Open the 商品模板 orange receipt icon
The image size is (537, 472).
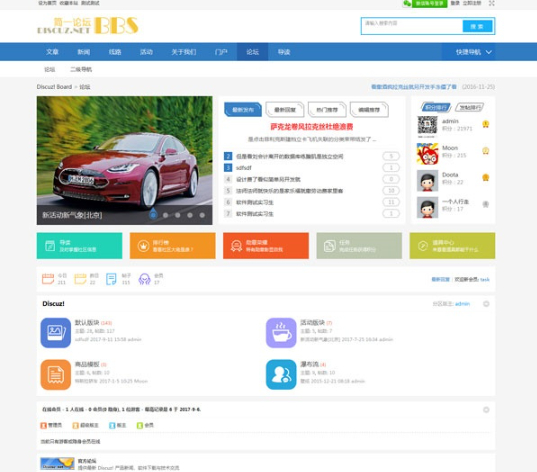click(x=56, y=374)
